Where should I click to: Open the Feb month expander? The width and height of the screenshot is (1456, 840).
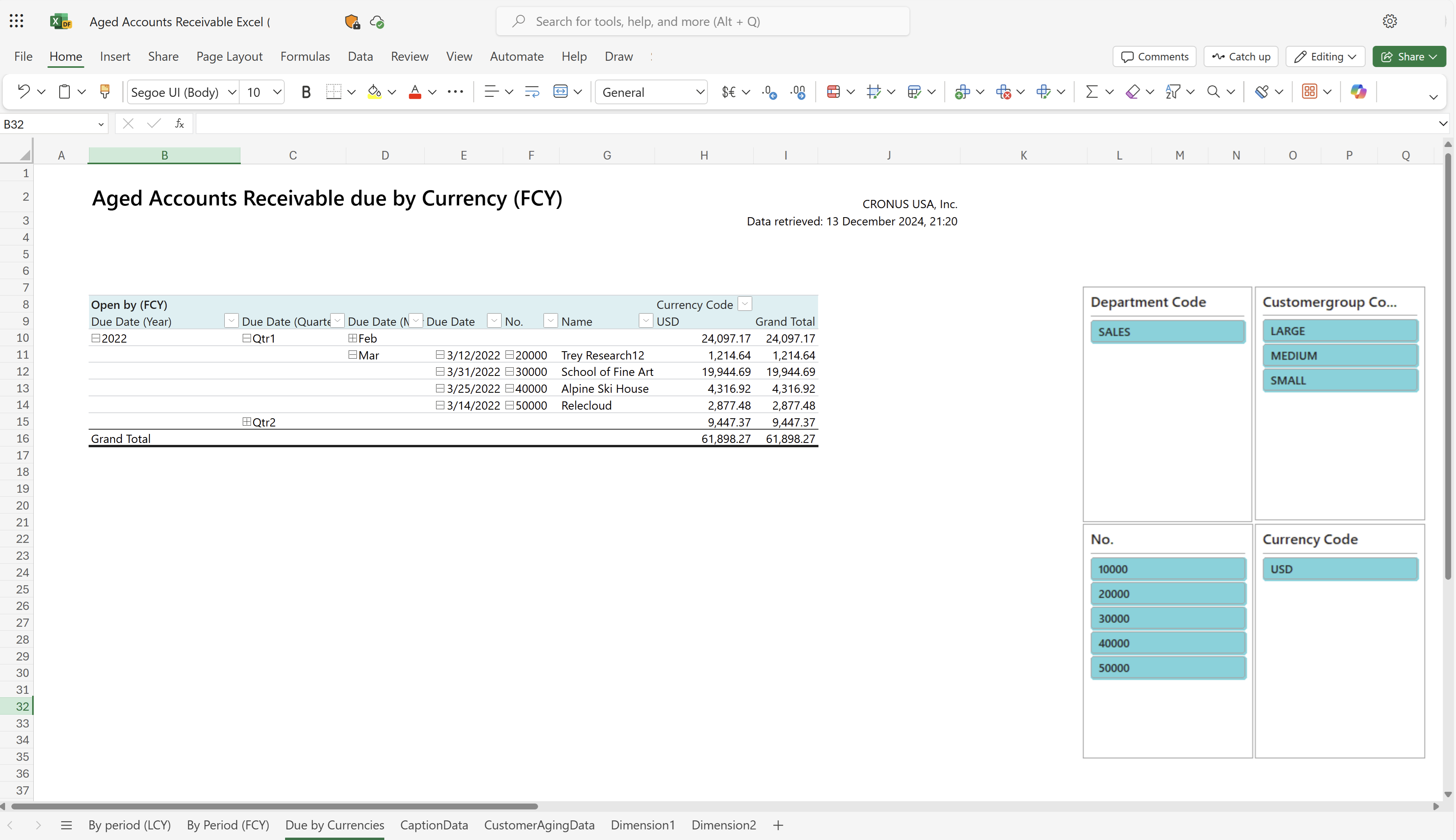click(x=352, y=338)
